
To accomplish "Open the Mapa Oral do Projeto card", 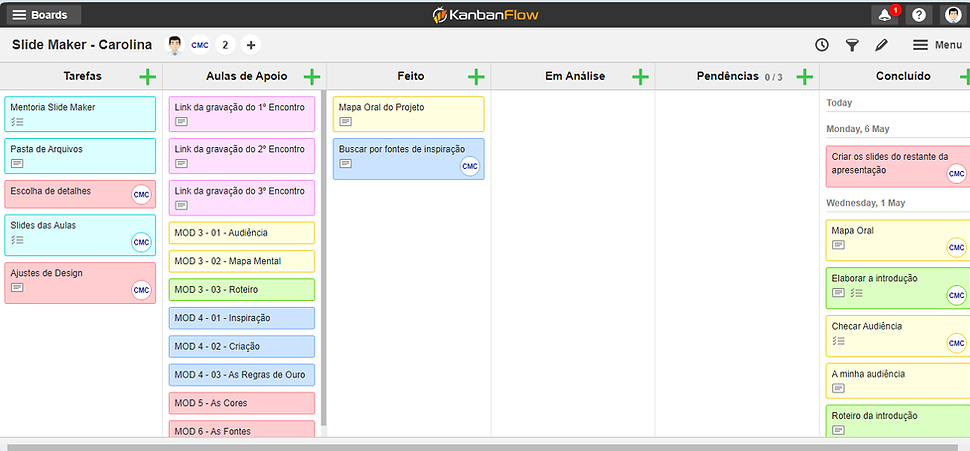I will coord(408,114).
